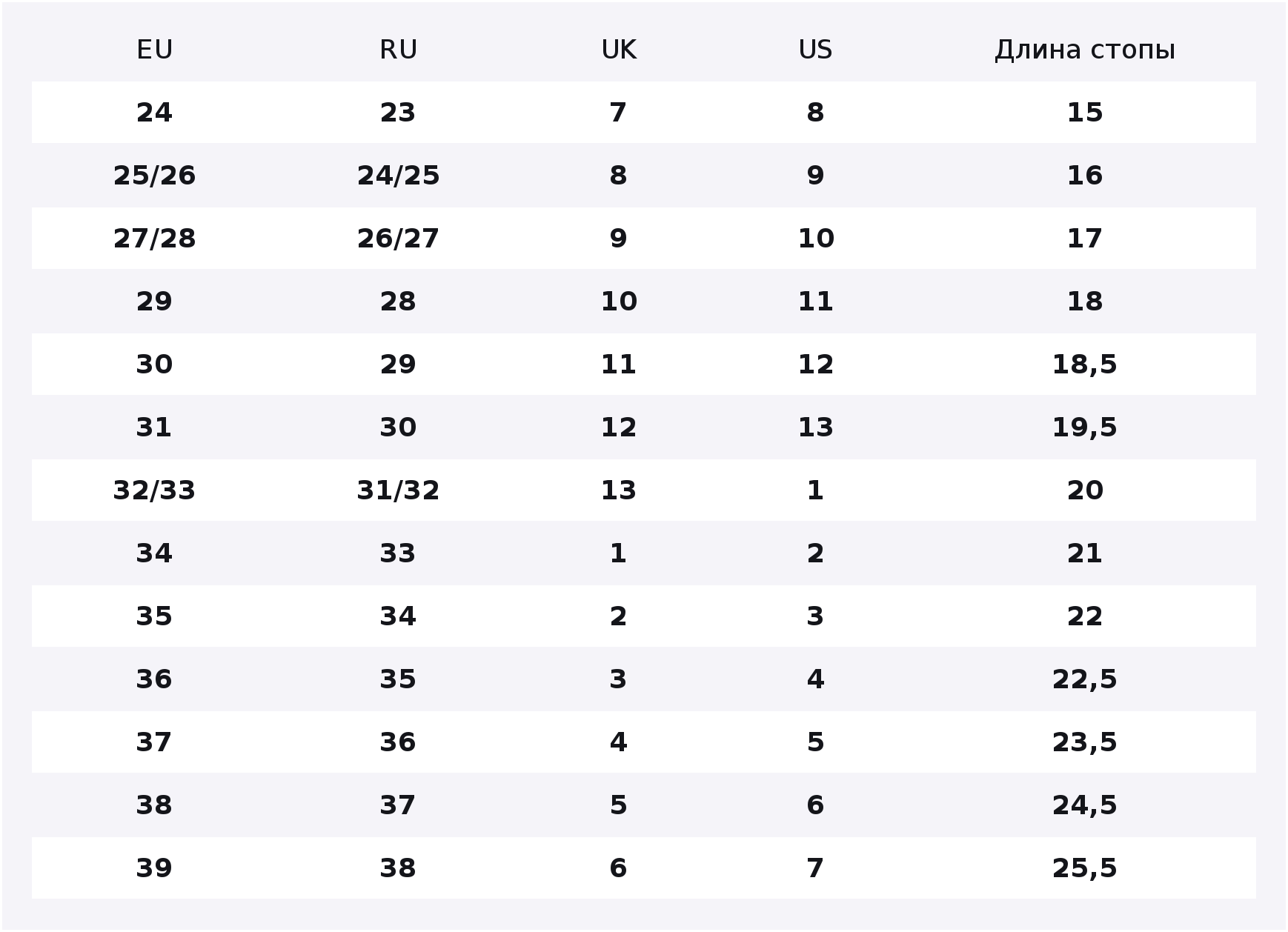This screenshot has height=932, width=1288.
Task: Click the RU column header
Action: click(x=398, y=50)
